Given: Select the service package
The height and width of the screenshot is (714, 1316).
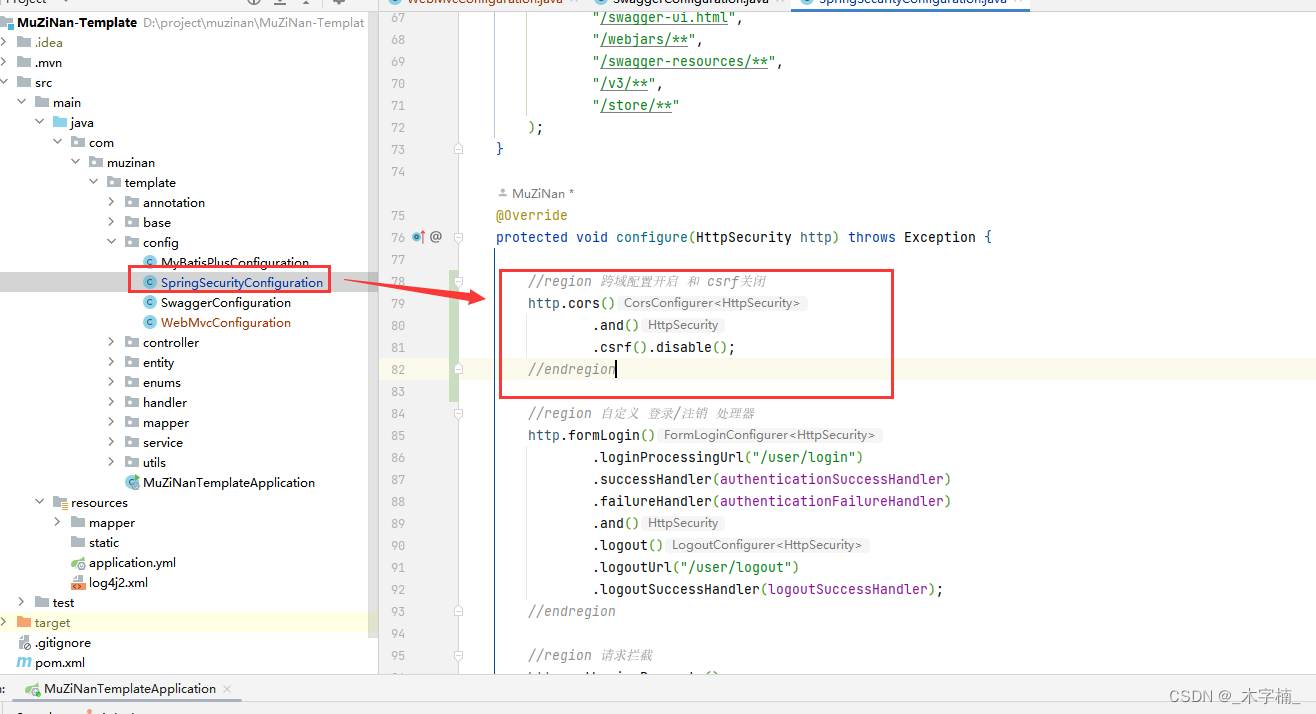Looking at the screenshot, I should pyautogui.click(x=163, y=442).
